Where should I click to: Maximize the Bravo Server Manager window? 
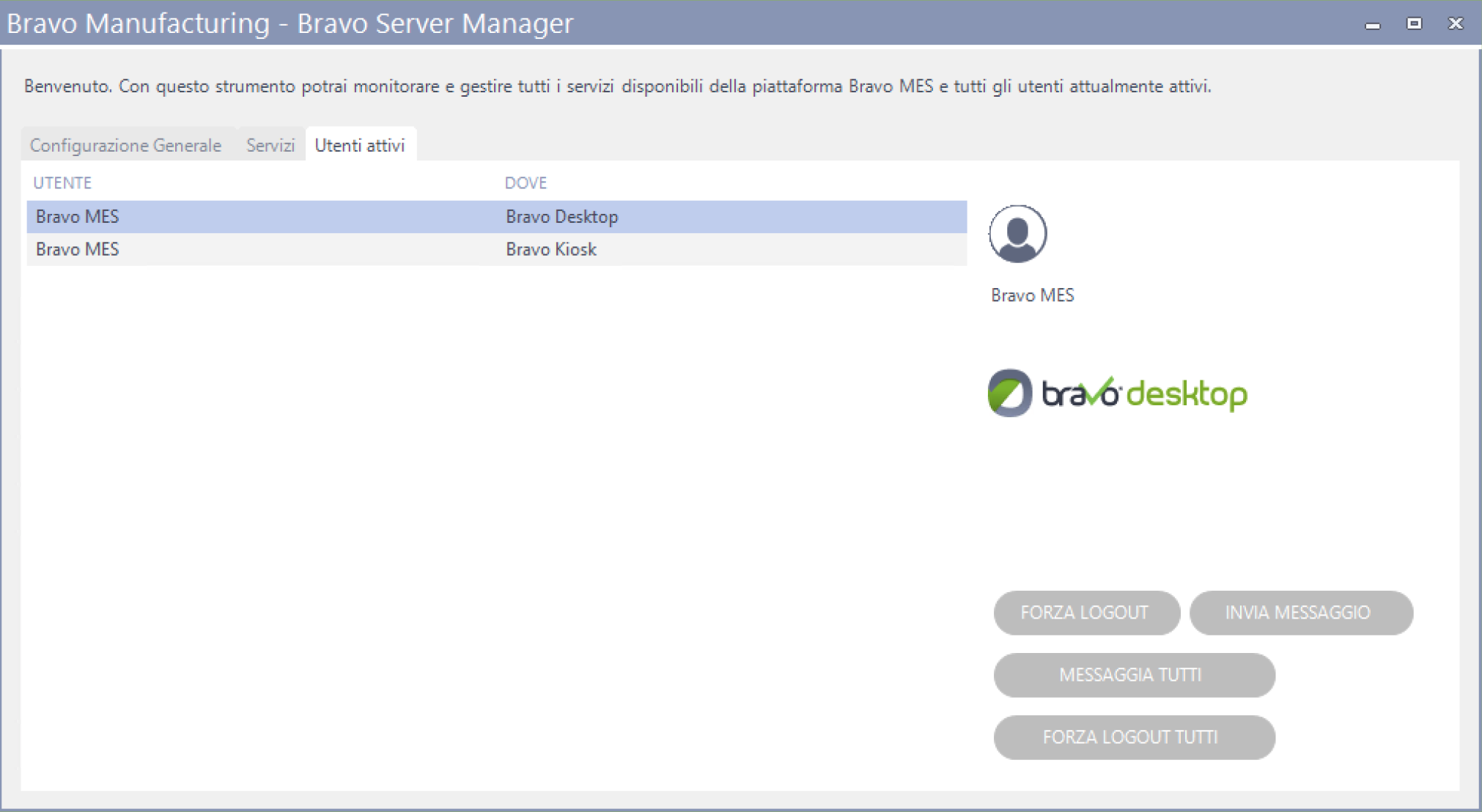coord(1414,23)
